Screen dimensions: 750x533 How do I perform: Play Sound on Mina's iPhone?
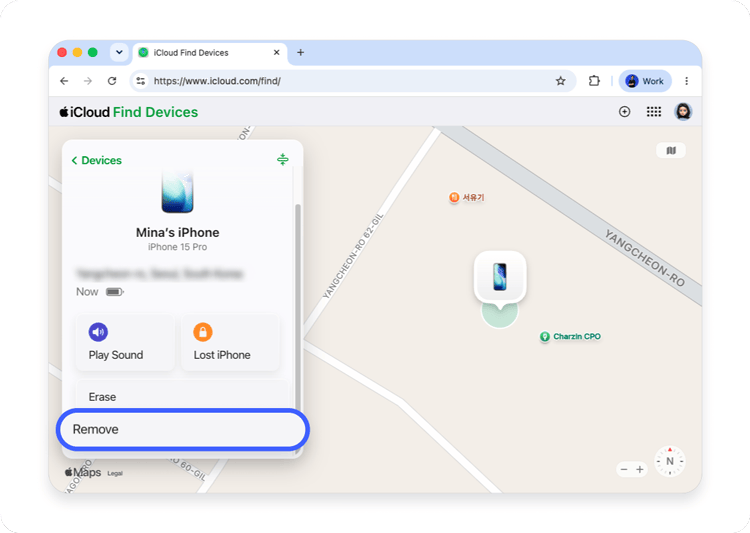coord(125,342)
